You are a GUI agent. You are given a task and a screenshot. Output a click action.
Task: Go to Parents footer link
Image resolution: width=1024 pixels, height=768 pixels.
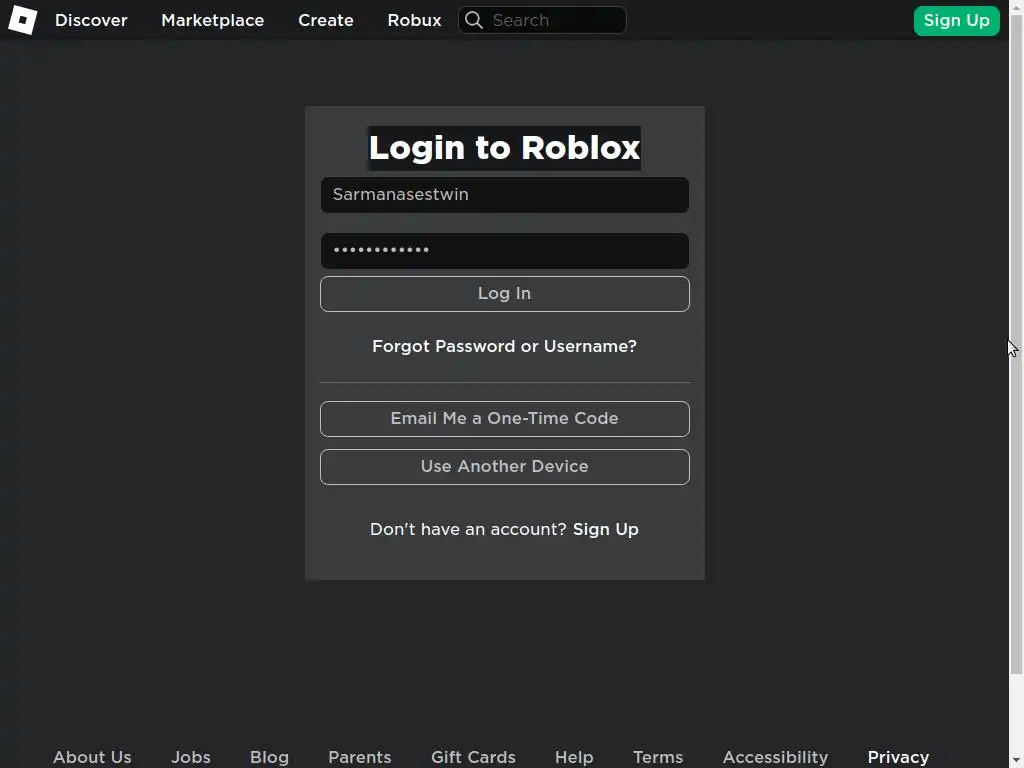[x=360, y=757]
